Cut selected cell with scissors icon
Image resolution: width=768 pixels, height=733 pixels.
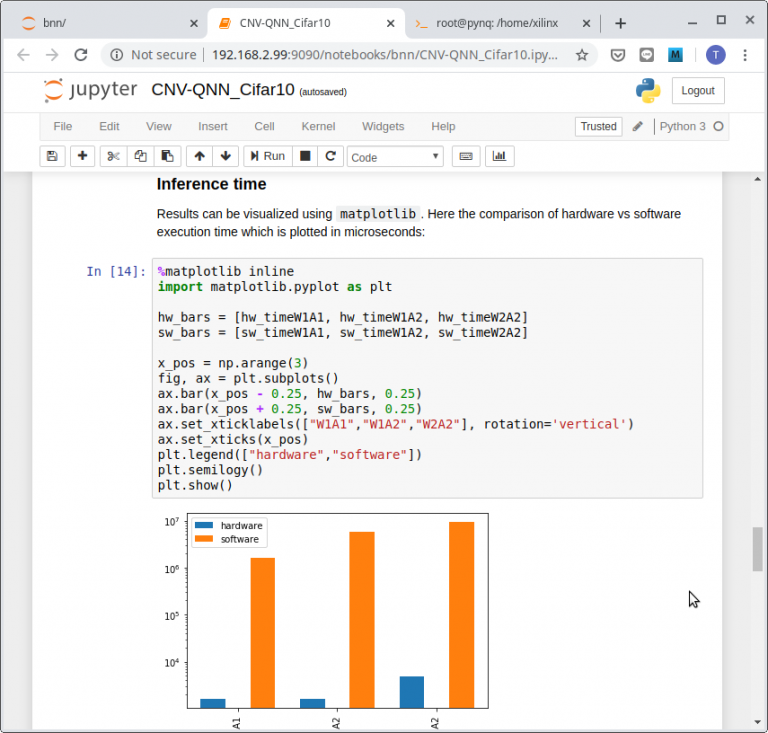(113, 156)
